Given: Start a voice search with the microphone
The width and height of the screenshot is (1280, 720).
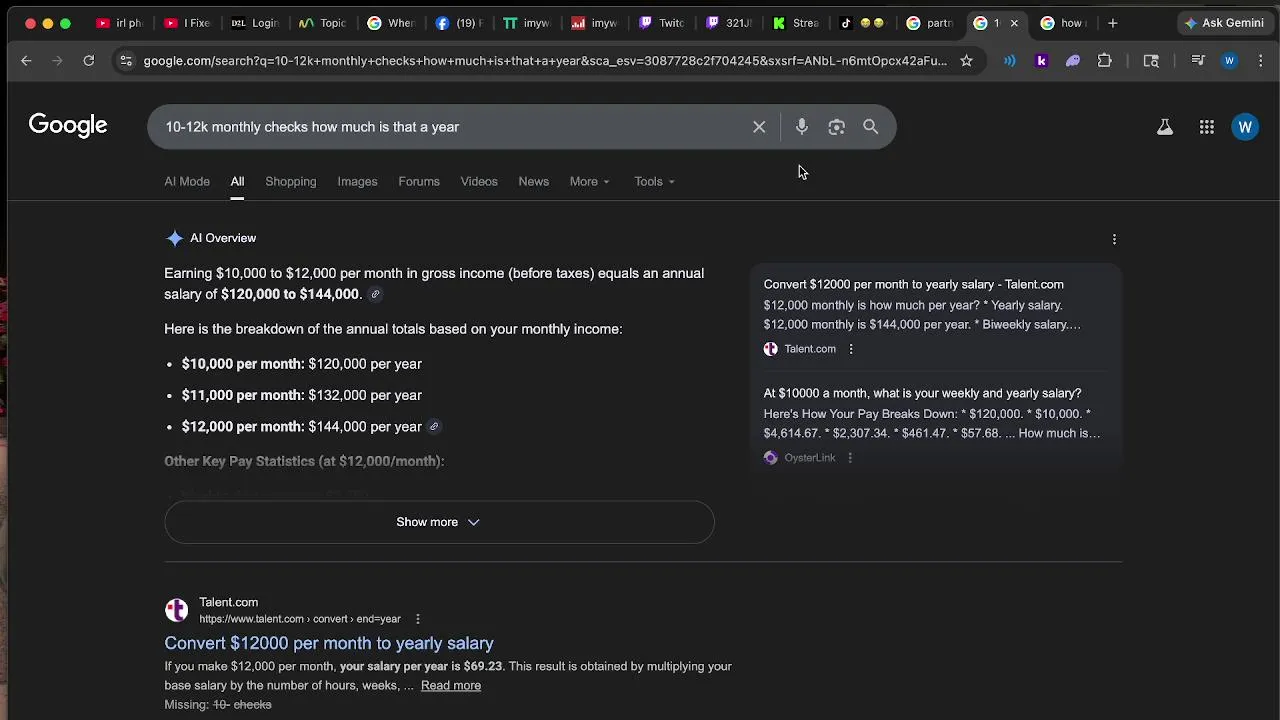Looking at the screenshot, I should (x=801, y=127).
